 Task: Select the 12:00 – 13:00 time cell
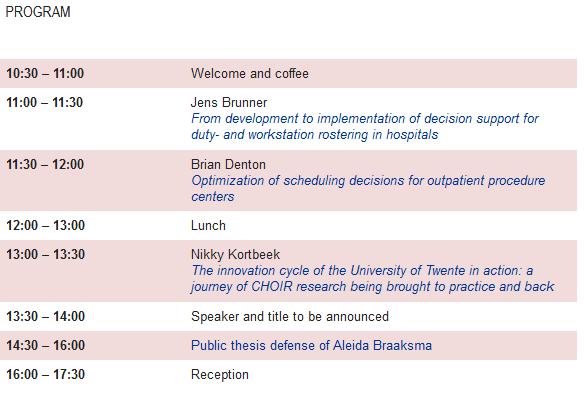tap(45, 225)
